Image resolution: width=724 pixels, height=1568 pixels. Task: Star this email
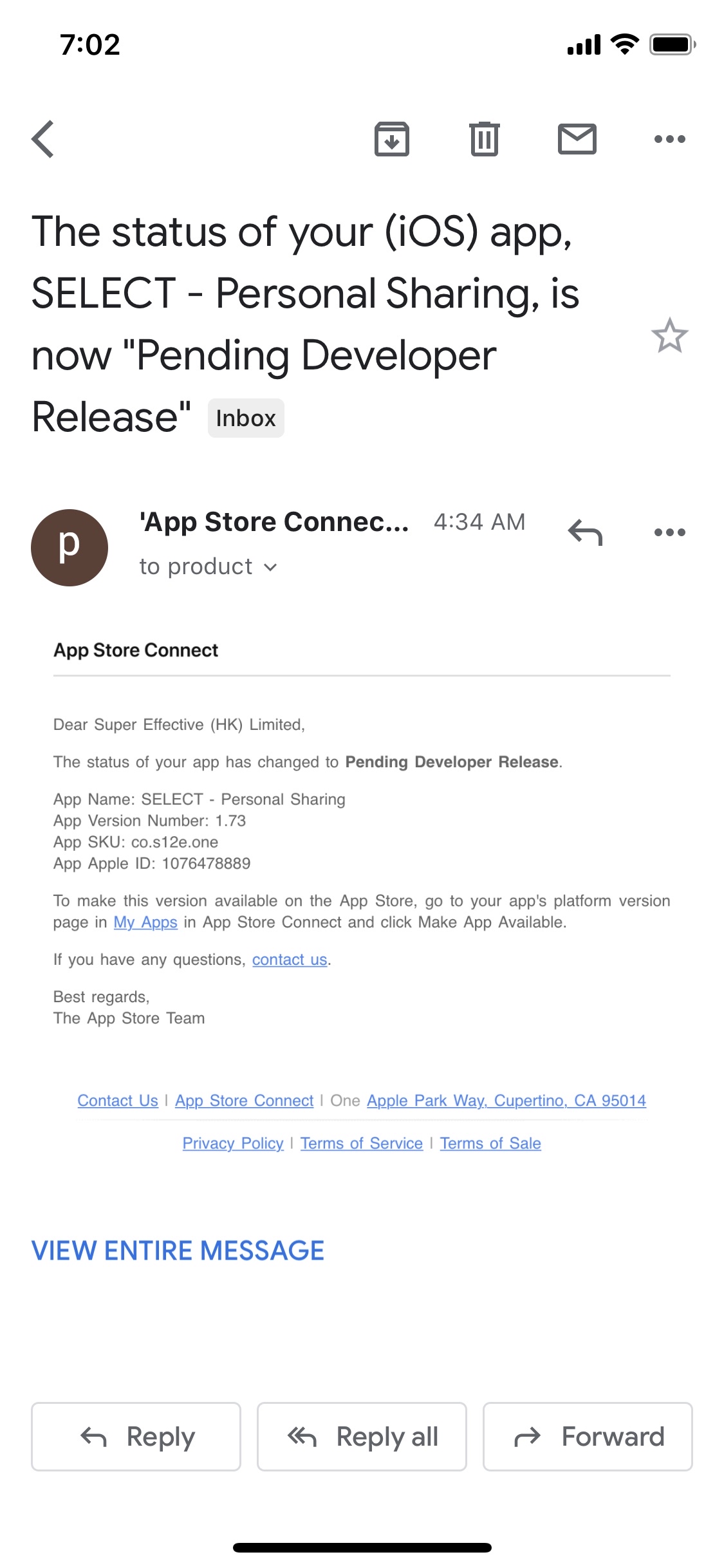669,335
